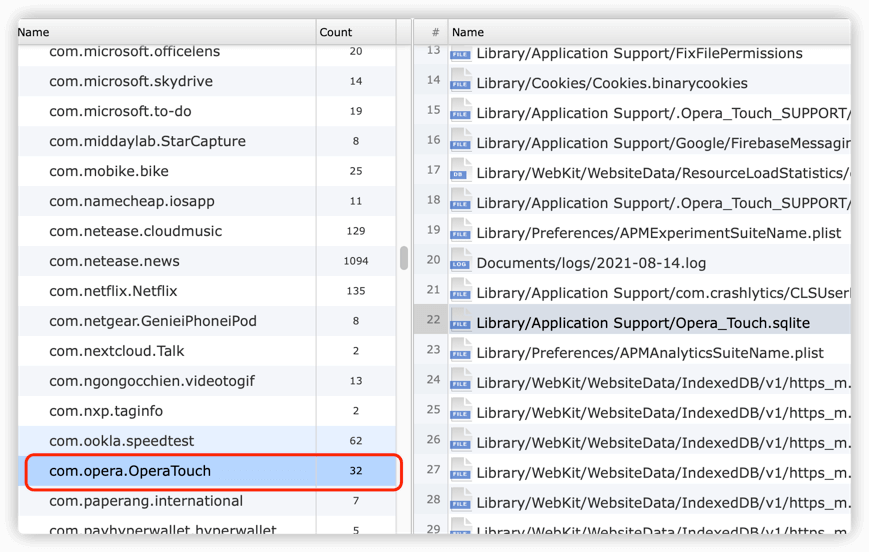Click file icon in row 16 FirebaseMessaging
This screenshot has width=869, height=552.
point(460,142)
